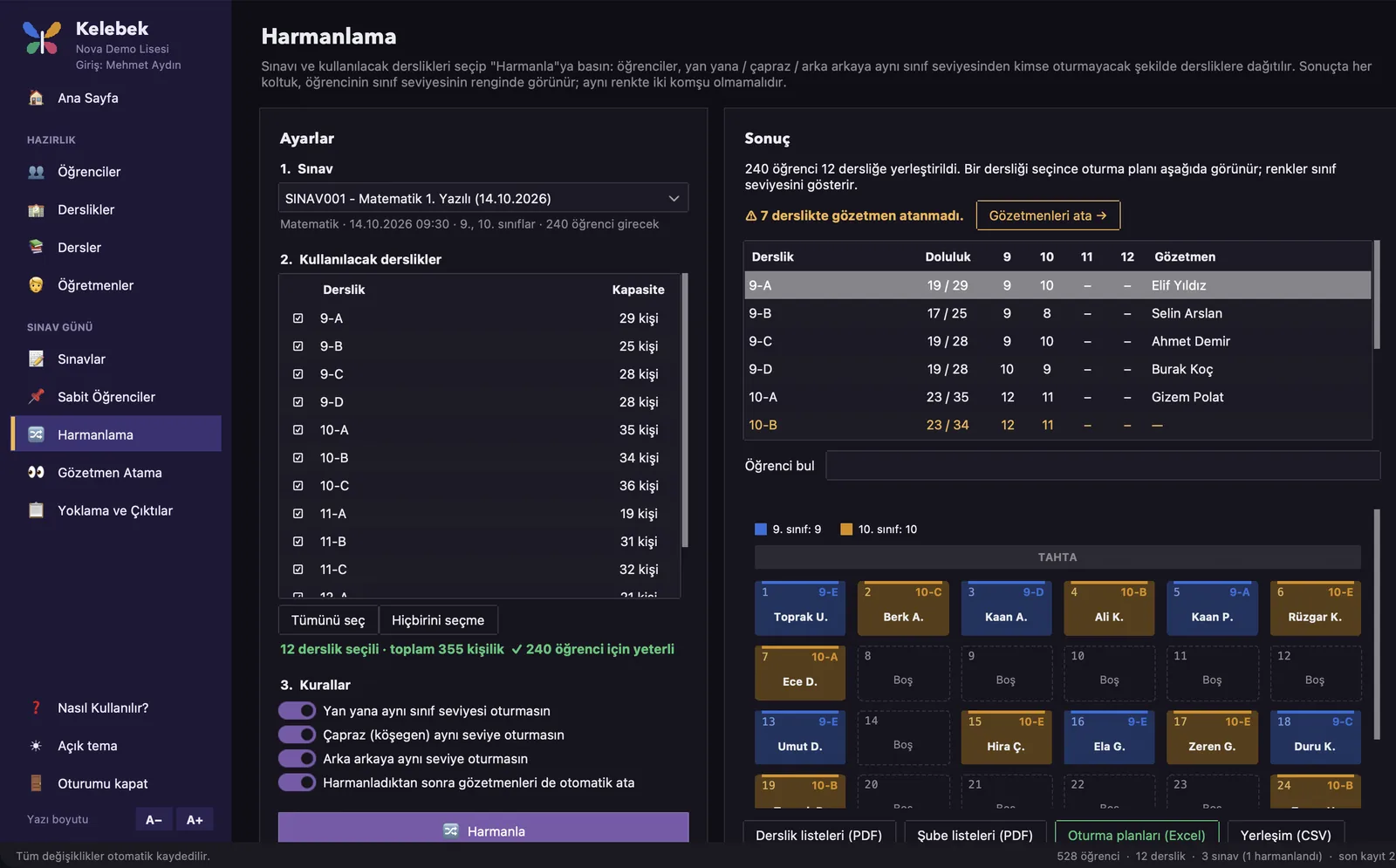The image size is (1396, 868).
Task: Uncheck the 9-A classroom checkbox
Action: [x=298, y=318]
